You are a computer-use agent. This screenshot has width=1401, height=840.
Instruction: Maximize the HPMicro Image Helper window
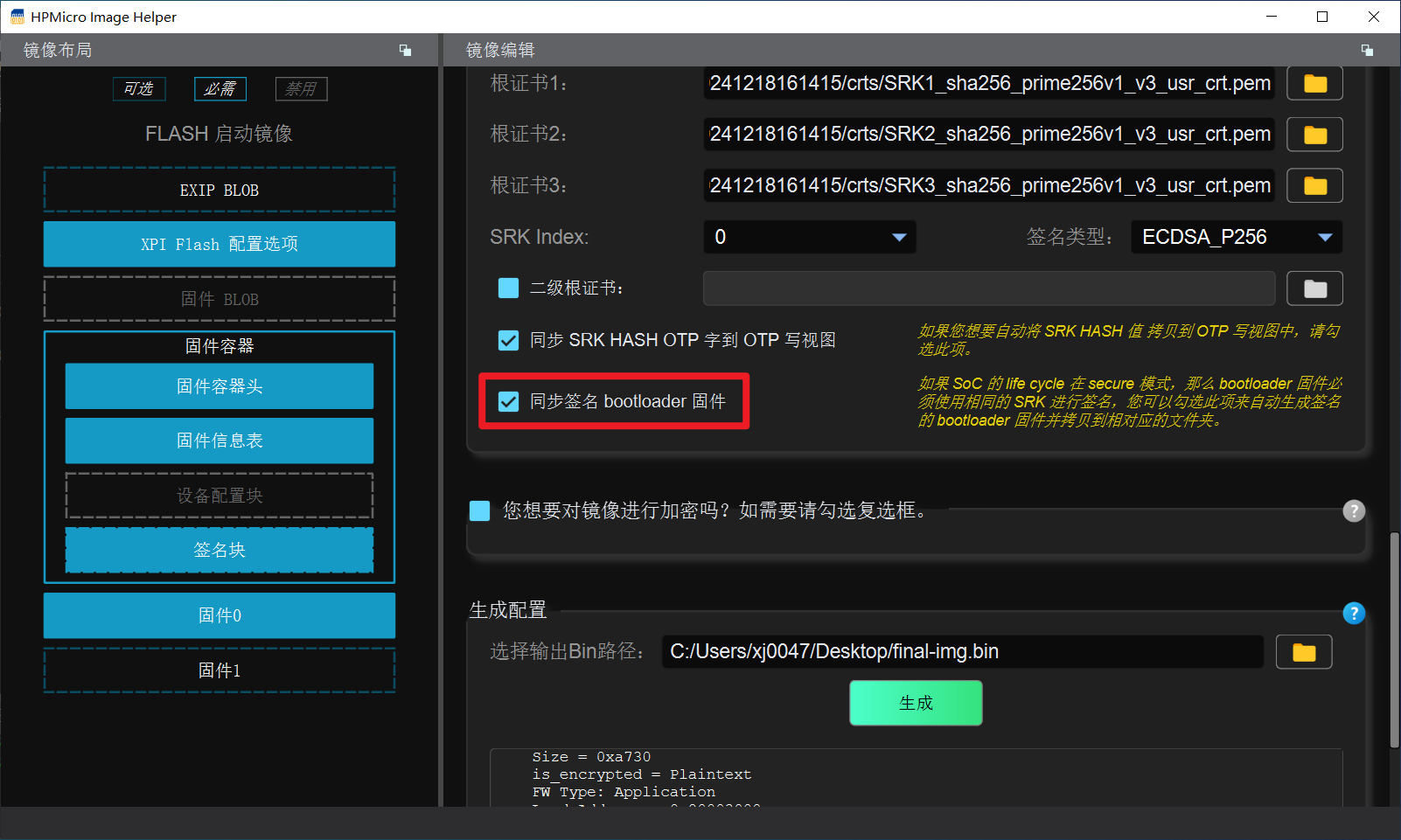point(1322,17)
